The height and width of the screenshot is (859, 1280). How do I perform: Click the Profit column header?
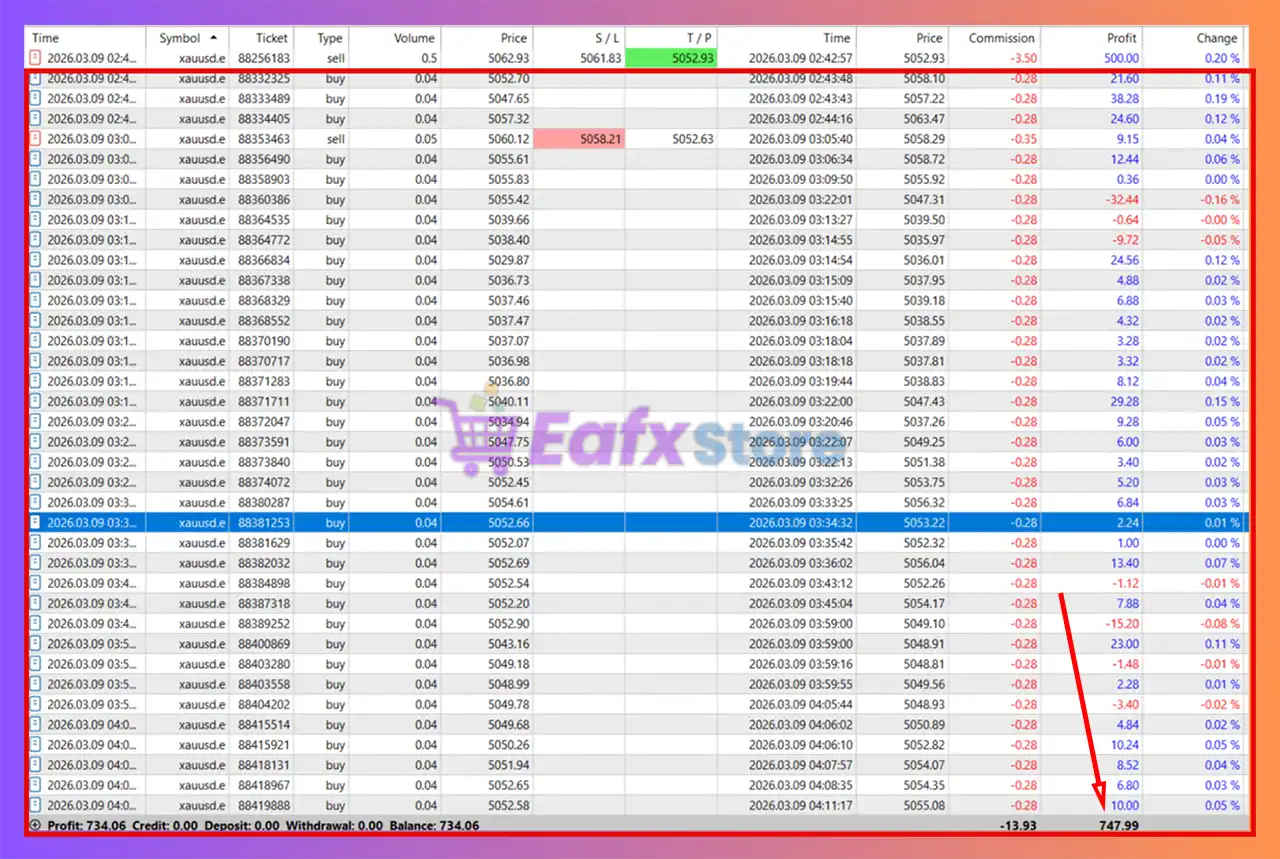1121,38
